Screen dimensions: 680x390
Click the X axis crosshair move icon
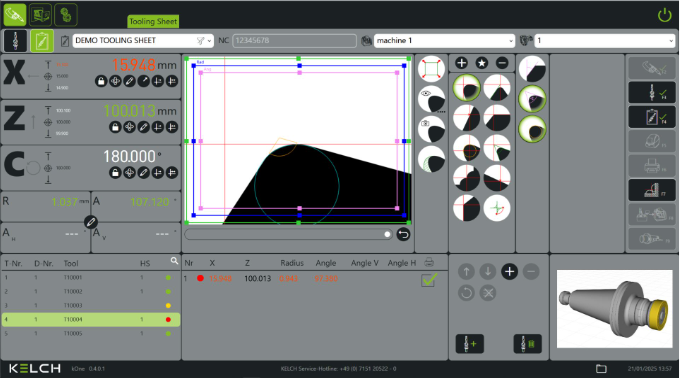pyautogui.click(x=115, y=81)
